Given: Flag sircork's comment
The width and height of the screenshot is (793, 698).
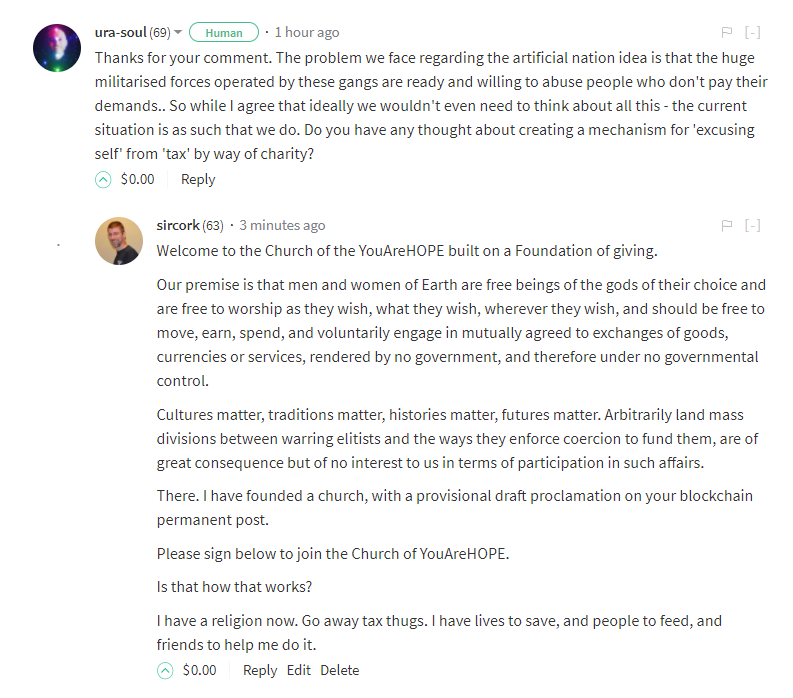Looking at the screenshot, I should click(727, 226).
